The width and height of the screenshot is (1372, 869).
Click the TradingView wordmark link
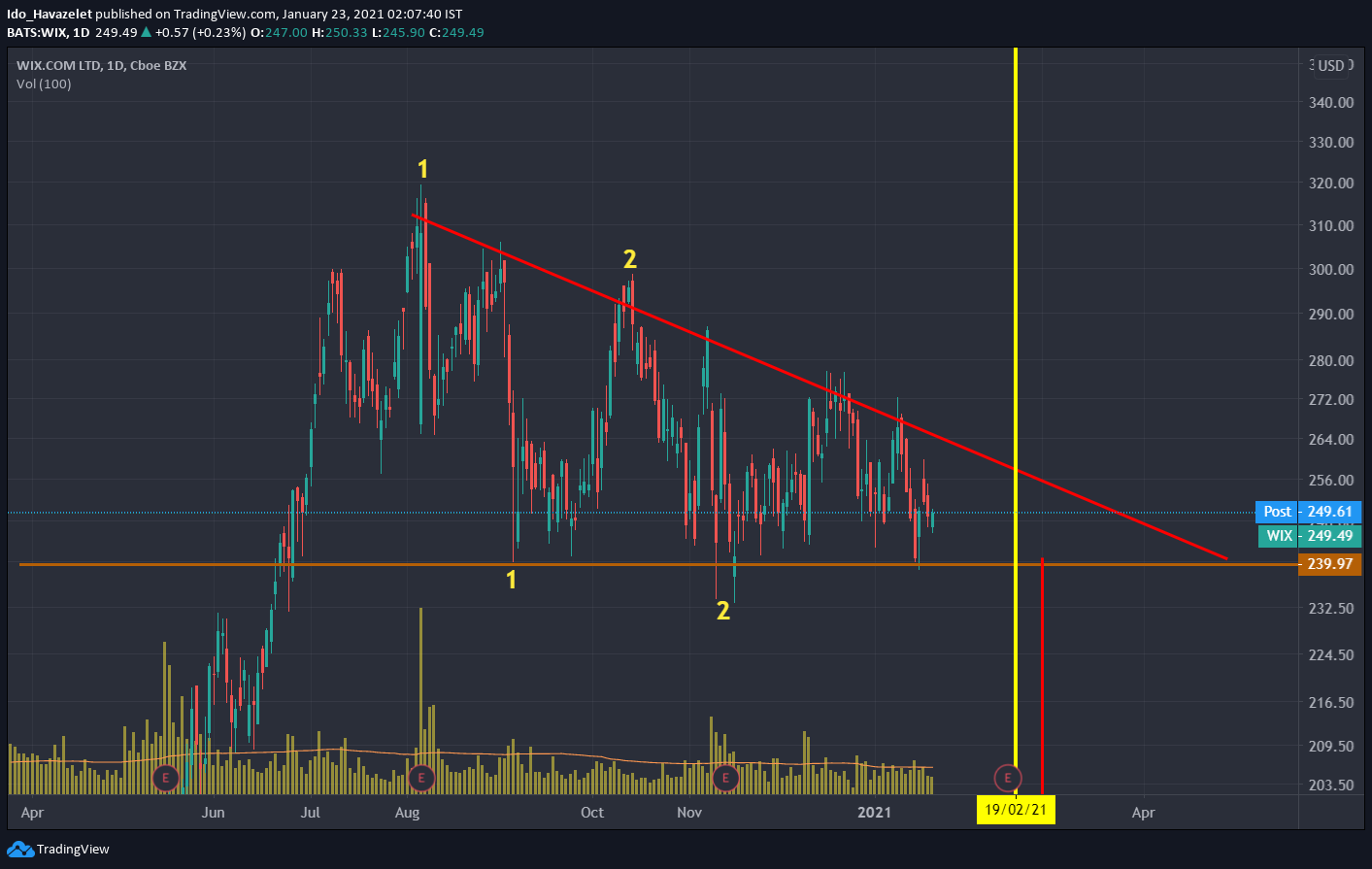[x=73, y=850]
